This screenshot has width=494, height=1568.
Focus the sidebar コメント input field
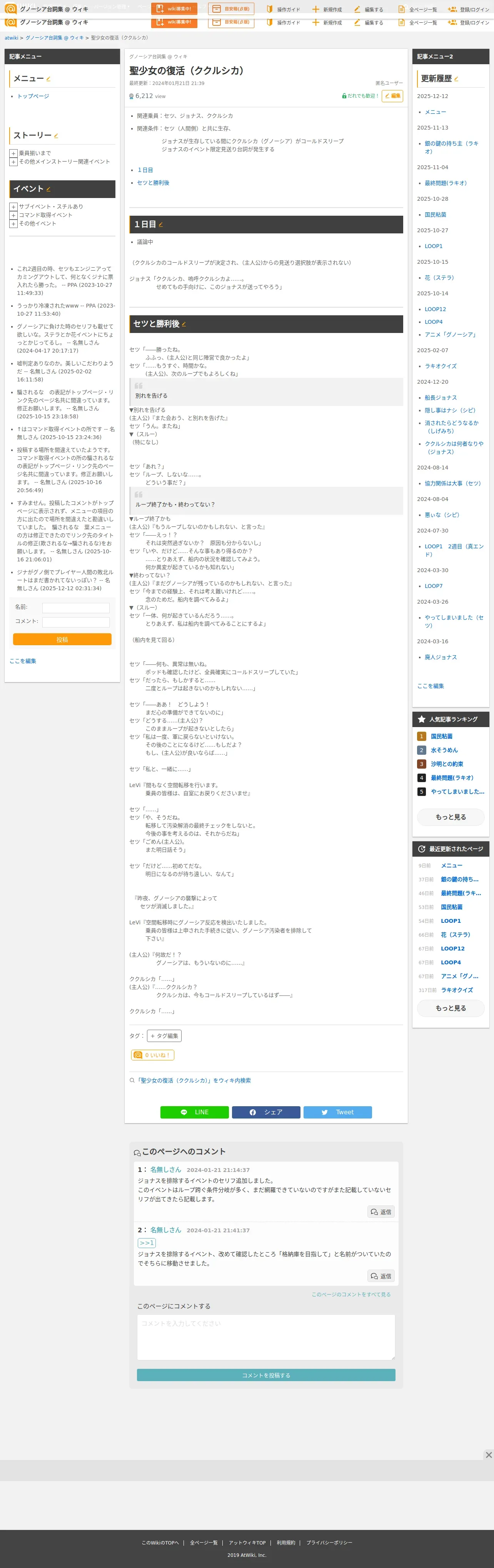(76, 622)
